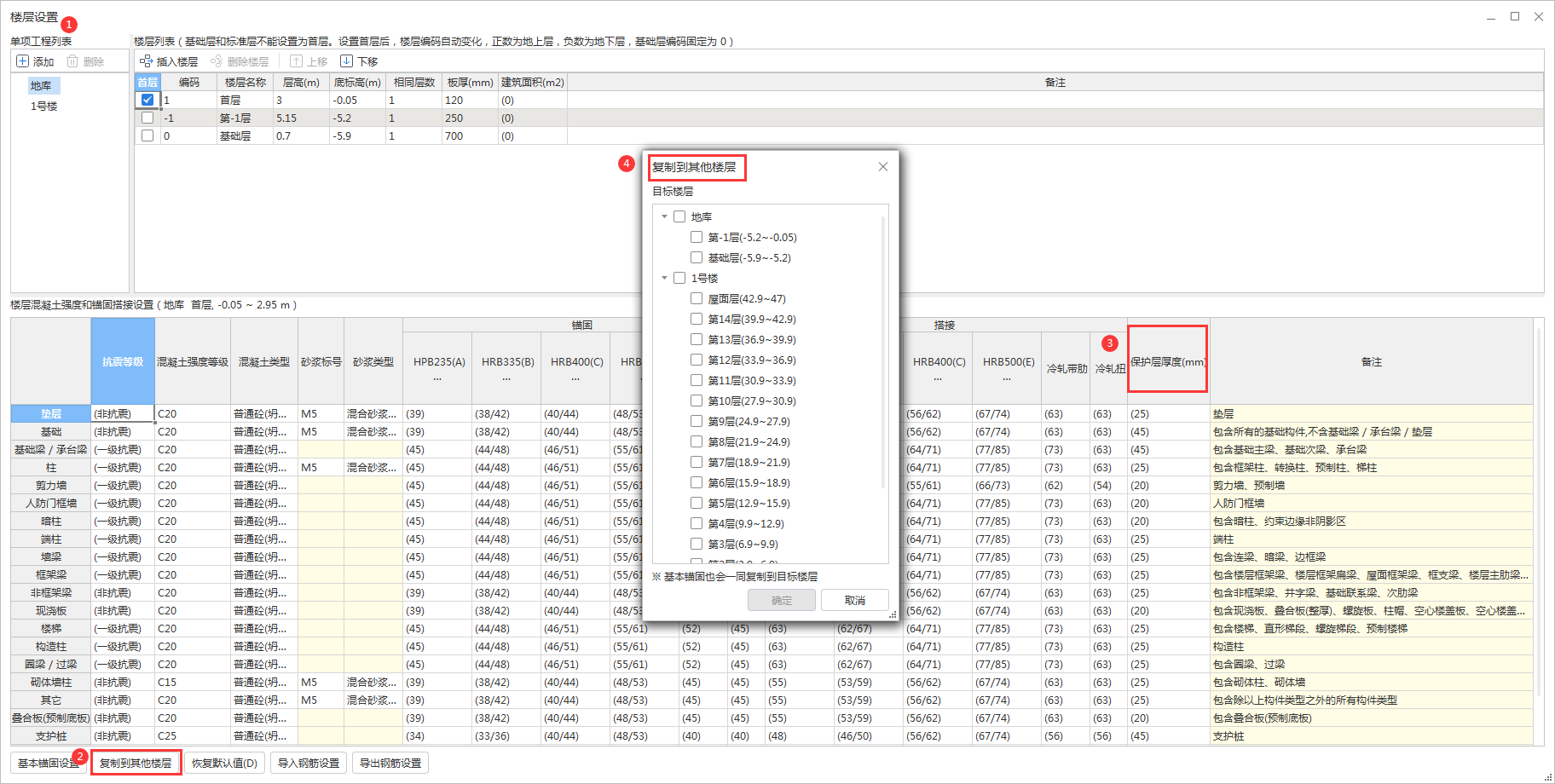Check the 首层 checkbox for 基础层 row
This screenshot has height=784, width=1555.
(147, 135)
